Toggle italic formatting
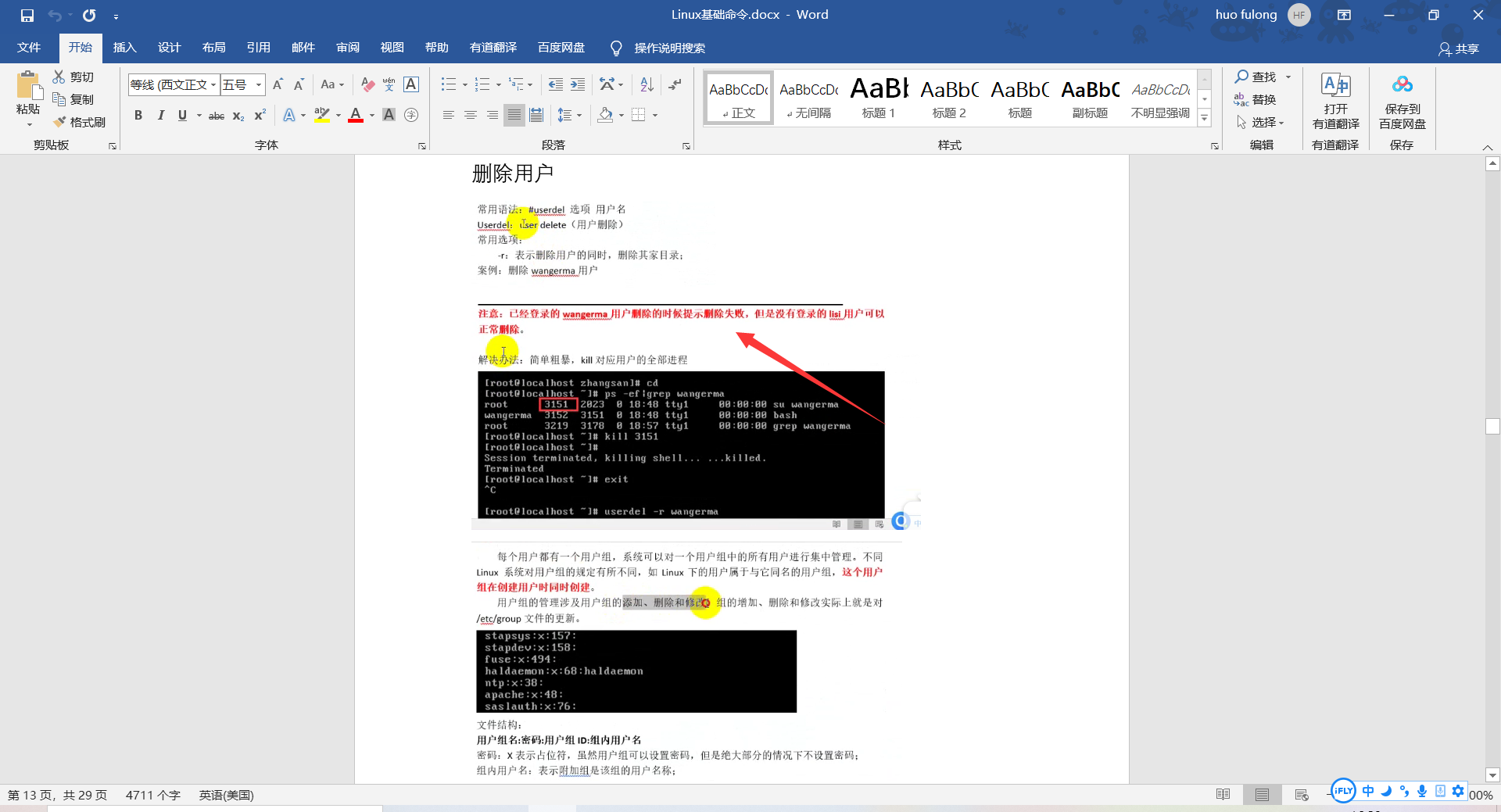Viewport: 1501px width, 812px height. point(161,115)
